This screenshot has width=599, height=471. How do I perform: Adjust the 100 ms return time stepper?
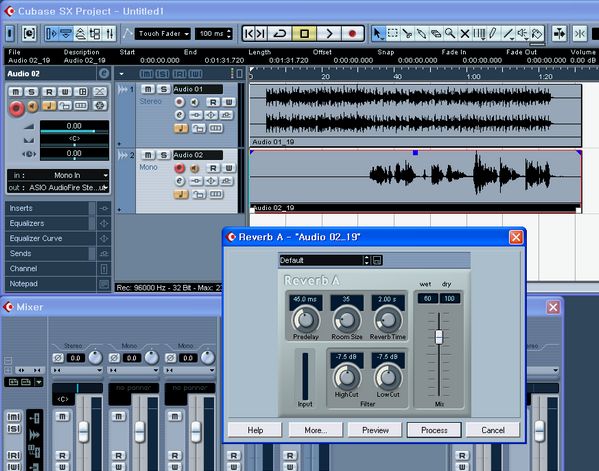pyautogui.click(x=229, y=34)
